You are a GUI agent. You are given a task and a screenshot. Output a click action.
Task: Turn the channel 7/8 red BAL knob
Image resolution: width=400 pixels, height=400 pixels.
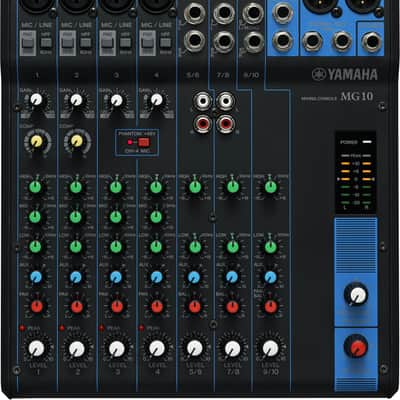[x=233, y=307]
